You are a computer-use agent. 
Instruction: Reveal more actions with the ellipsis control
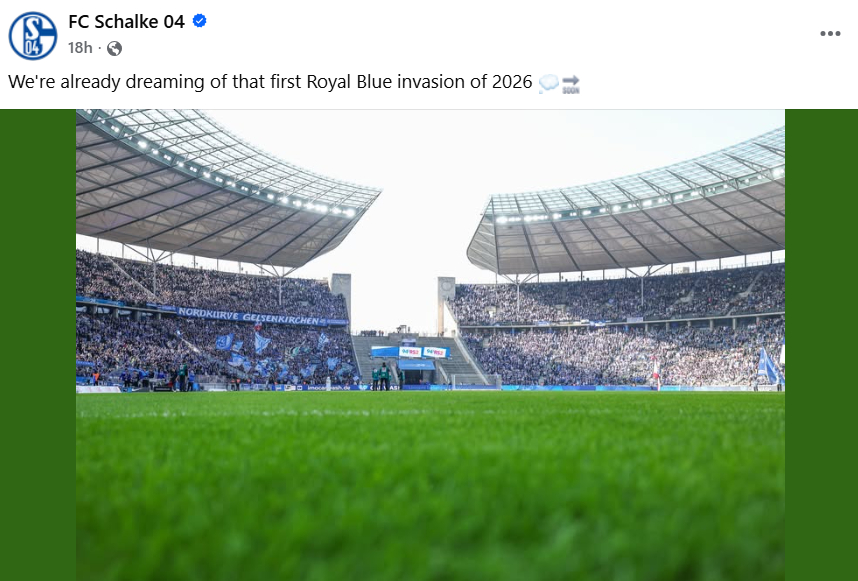(x=830, y=33)
